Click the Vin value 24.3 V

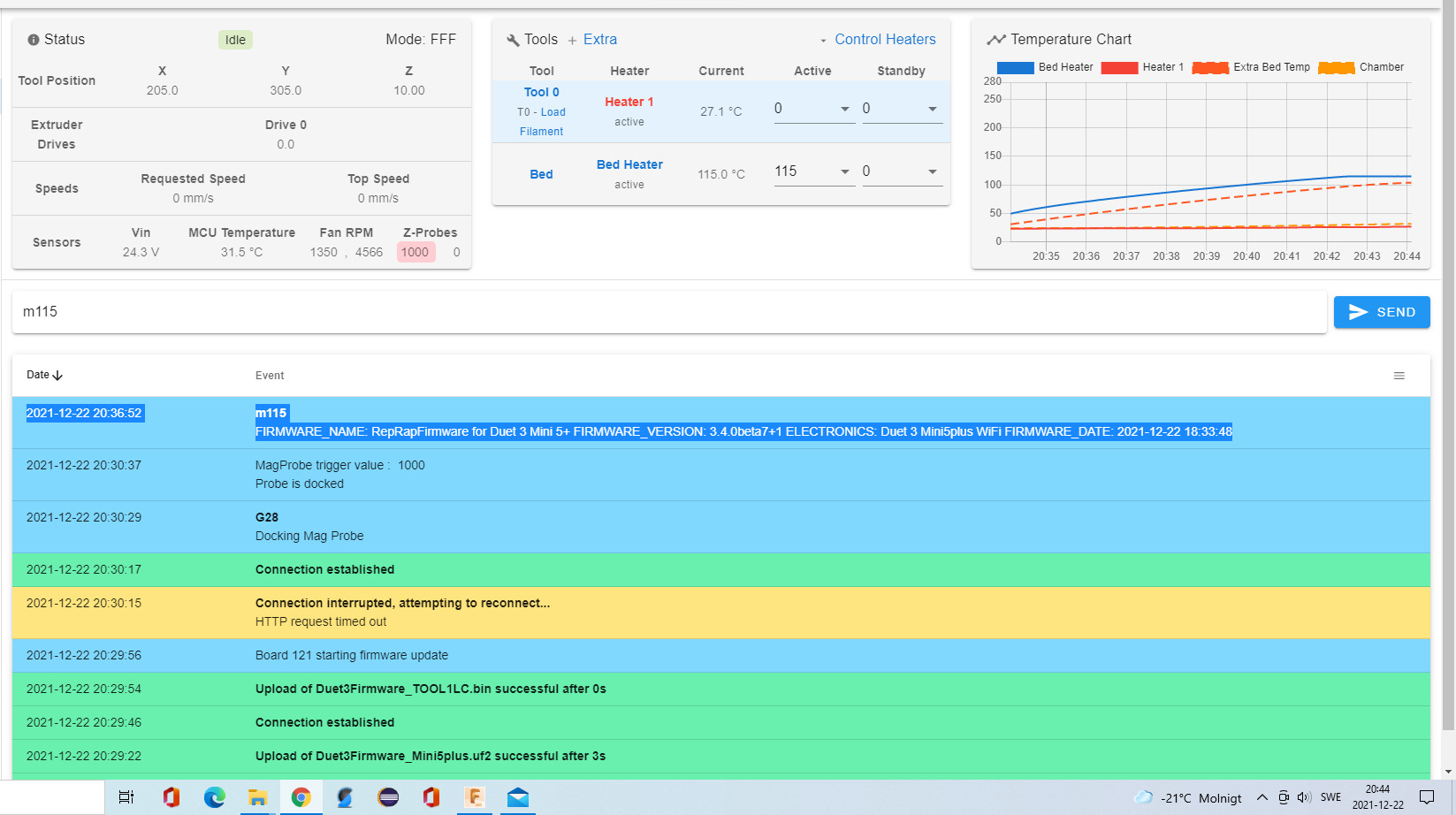pos(141,252)
